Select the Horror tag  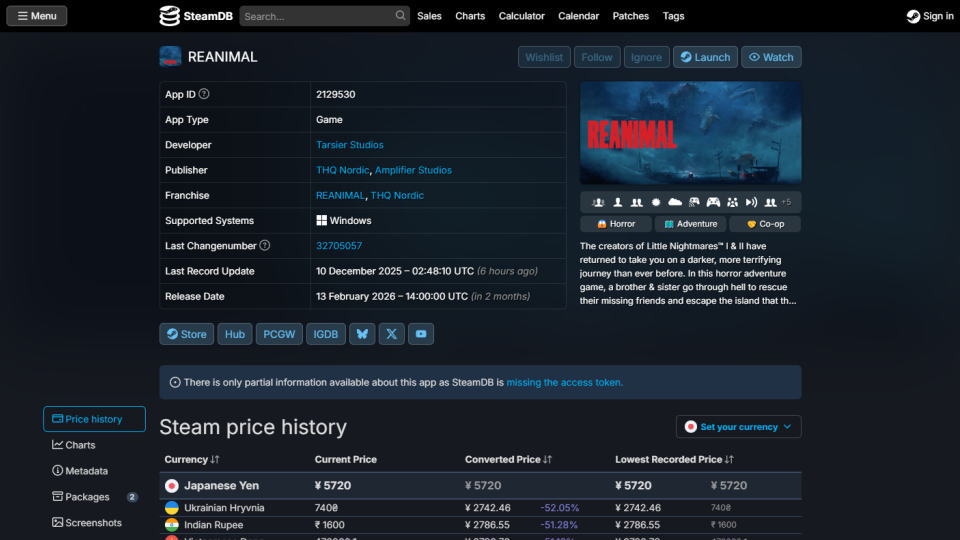click(616, 224)
